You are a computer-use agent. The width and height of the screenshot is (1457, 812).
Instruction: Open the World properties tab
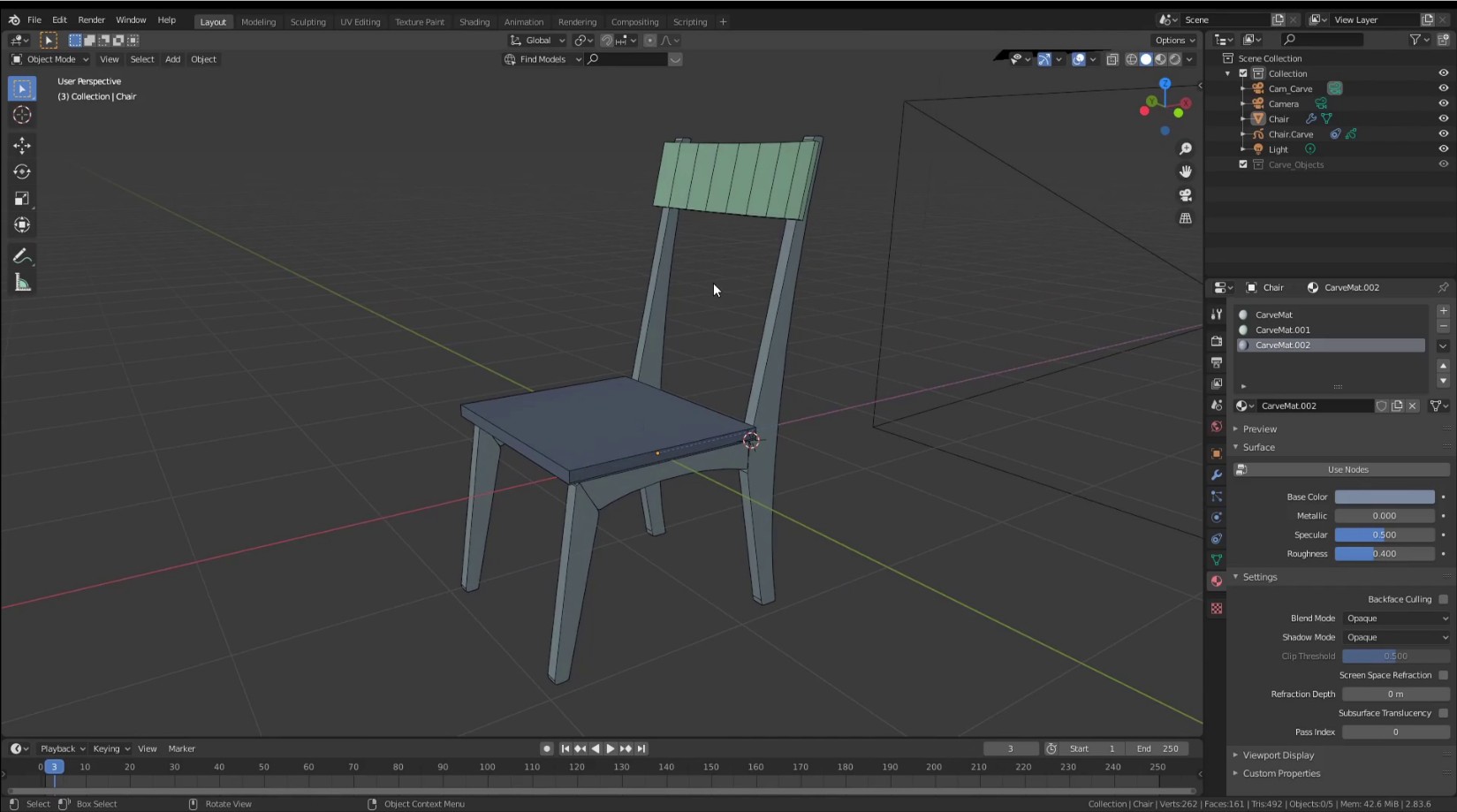[1217, 427]
